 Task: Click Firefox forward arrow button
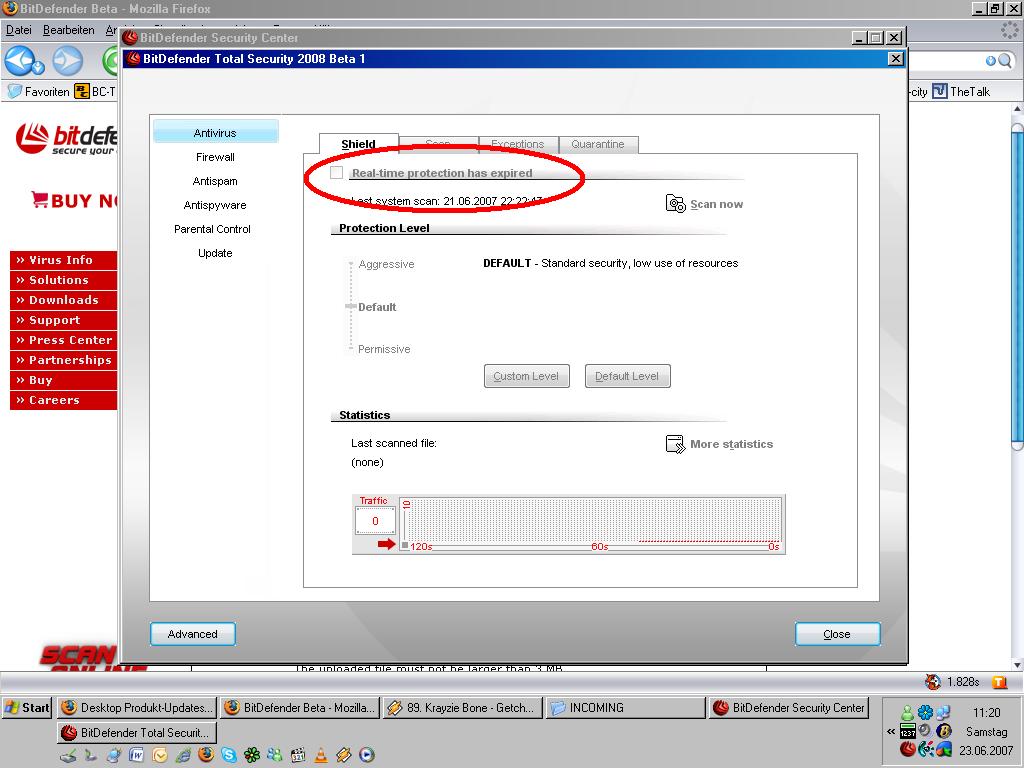(67, 61)
